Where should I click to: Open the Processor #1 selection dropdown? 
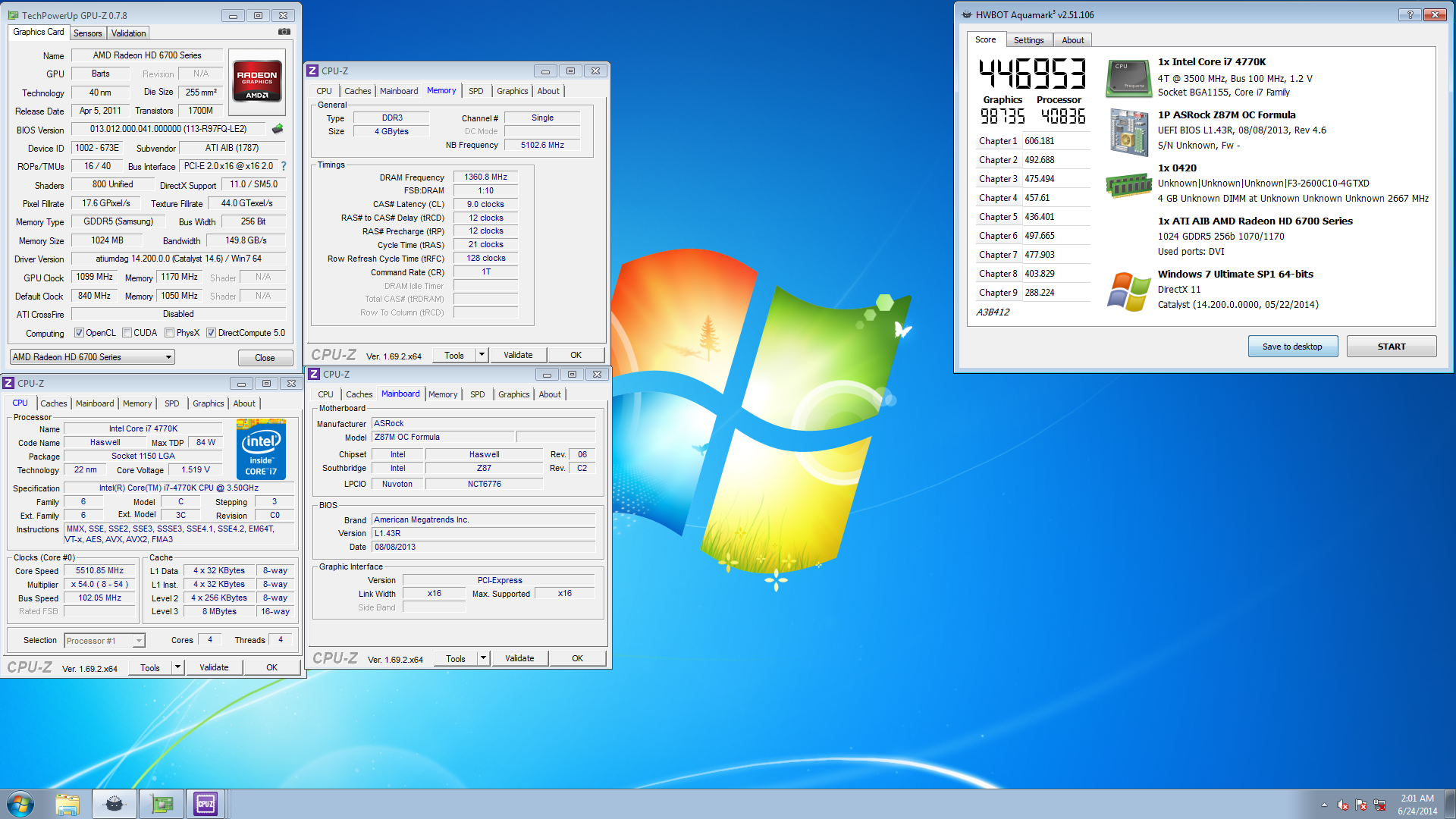[x=105, y=641]
